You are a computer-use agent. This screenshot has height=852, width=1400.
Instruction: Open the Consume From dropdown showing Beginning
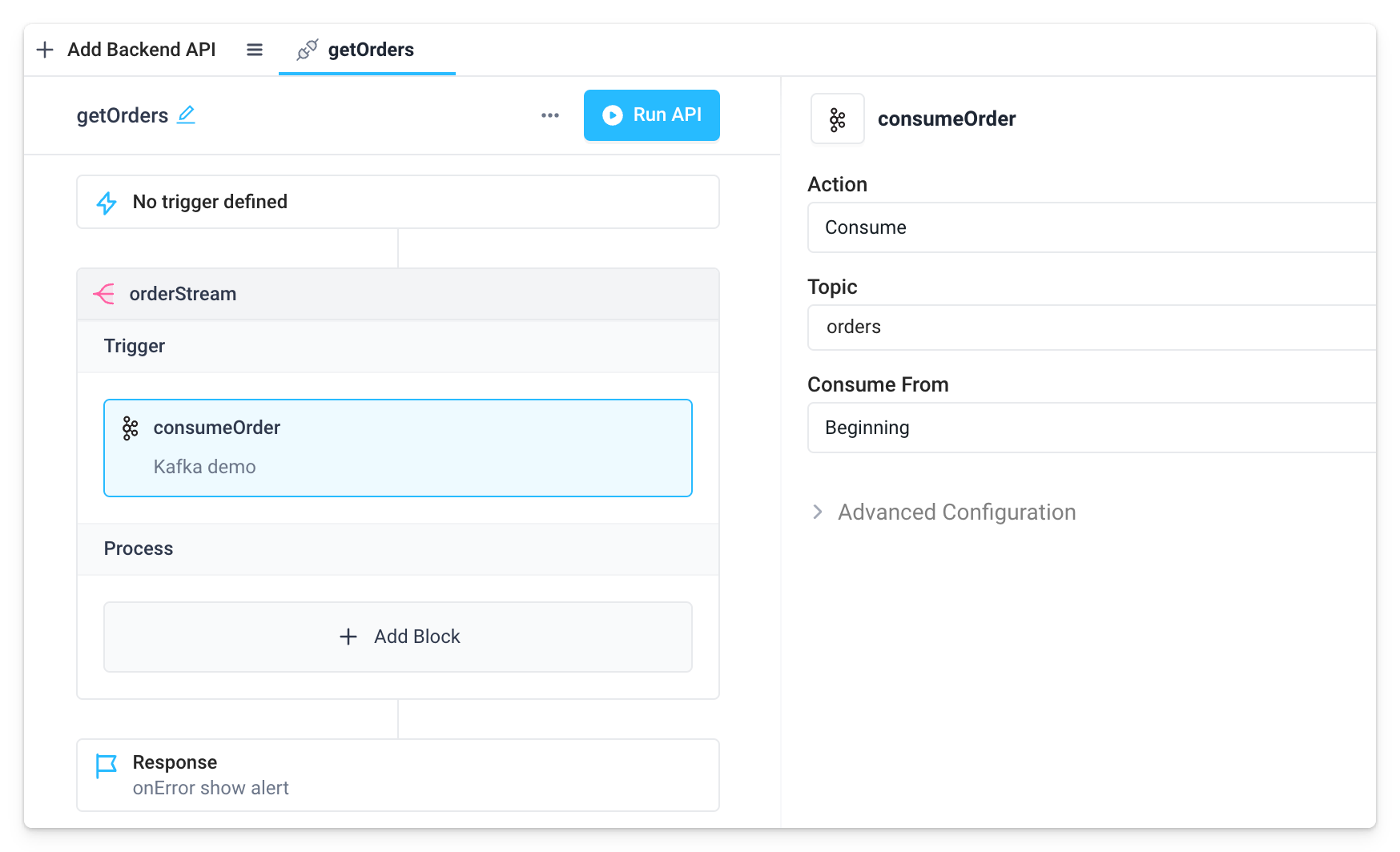[1089, 428]
